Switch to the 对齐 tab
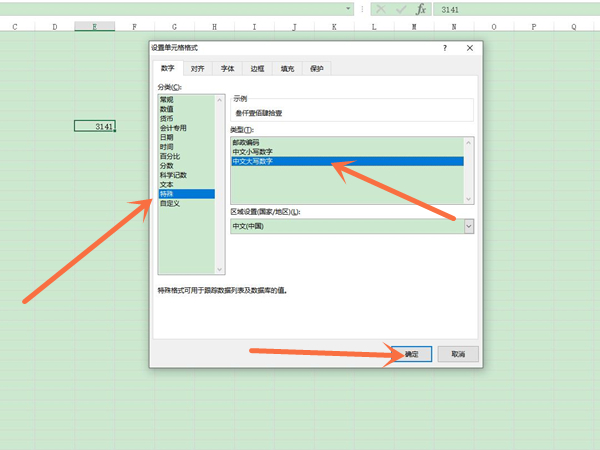 (x=198, y=69)
